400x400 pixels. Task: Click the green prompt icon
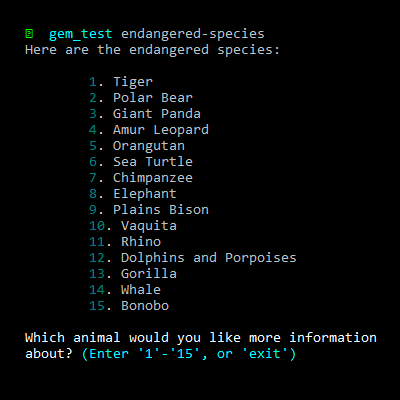(x=29, y=34)
